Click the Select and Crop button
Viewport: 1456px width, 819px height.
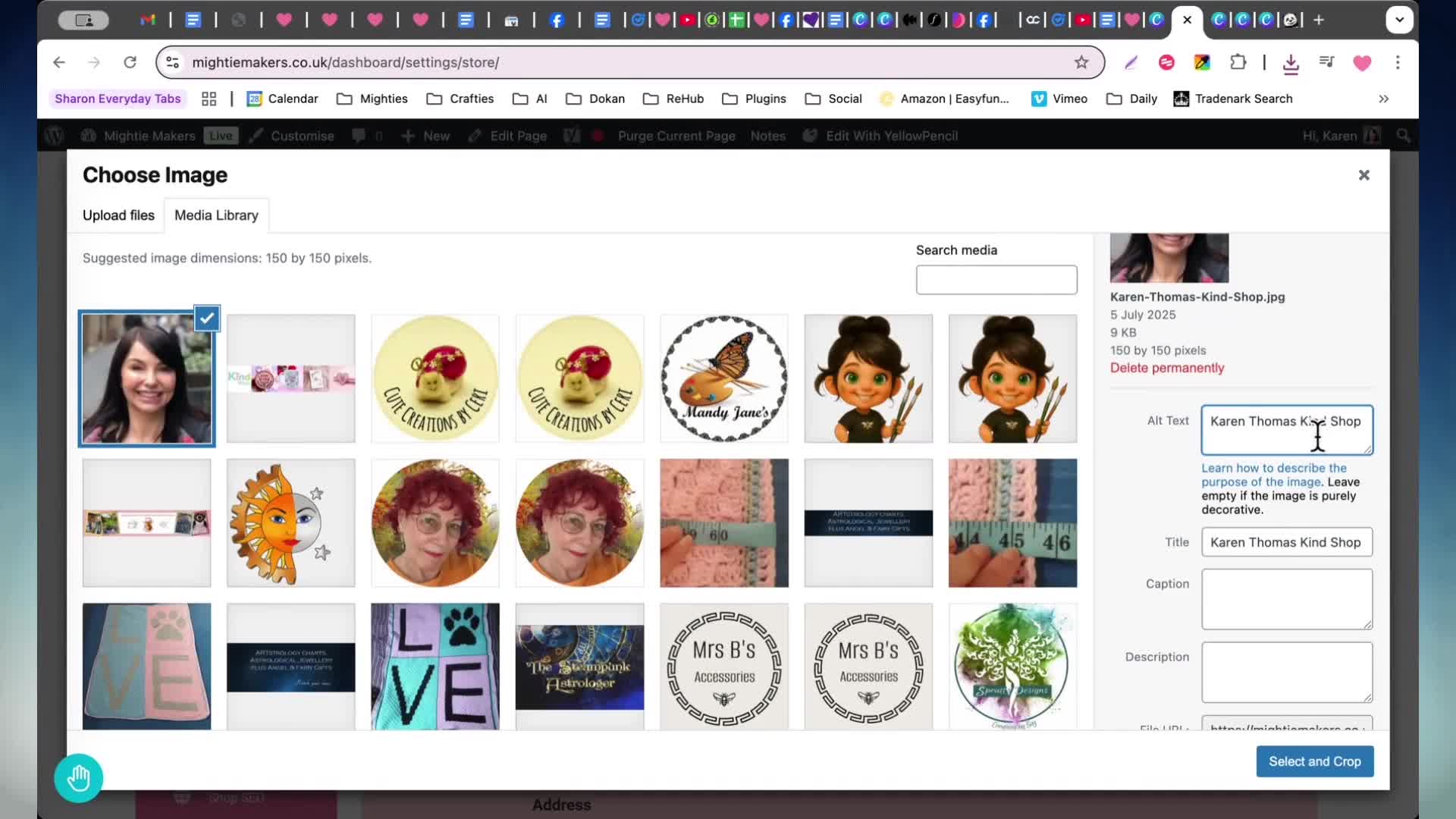[x=1315, y=761]
